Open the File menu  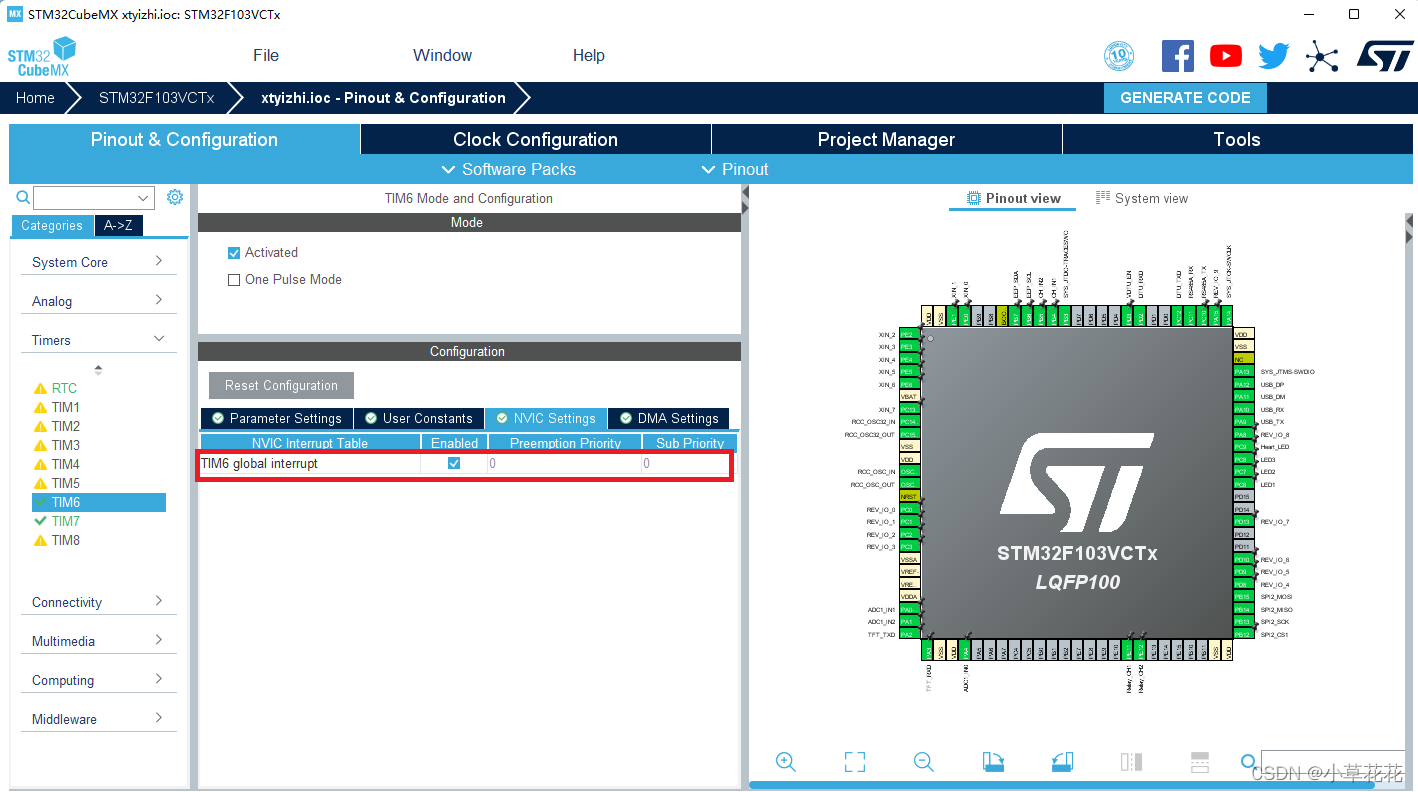coord(266,56)
